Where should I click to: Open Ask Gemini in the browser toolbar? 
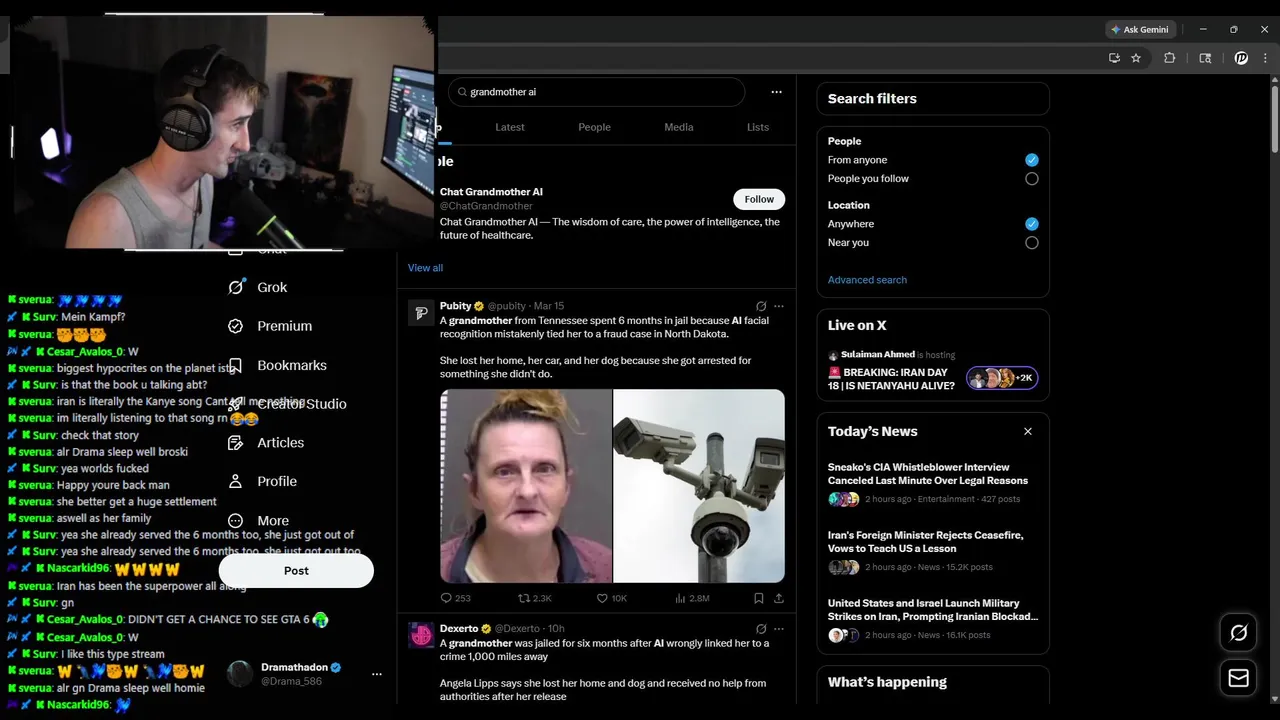tap(1140, 29)
